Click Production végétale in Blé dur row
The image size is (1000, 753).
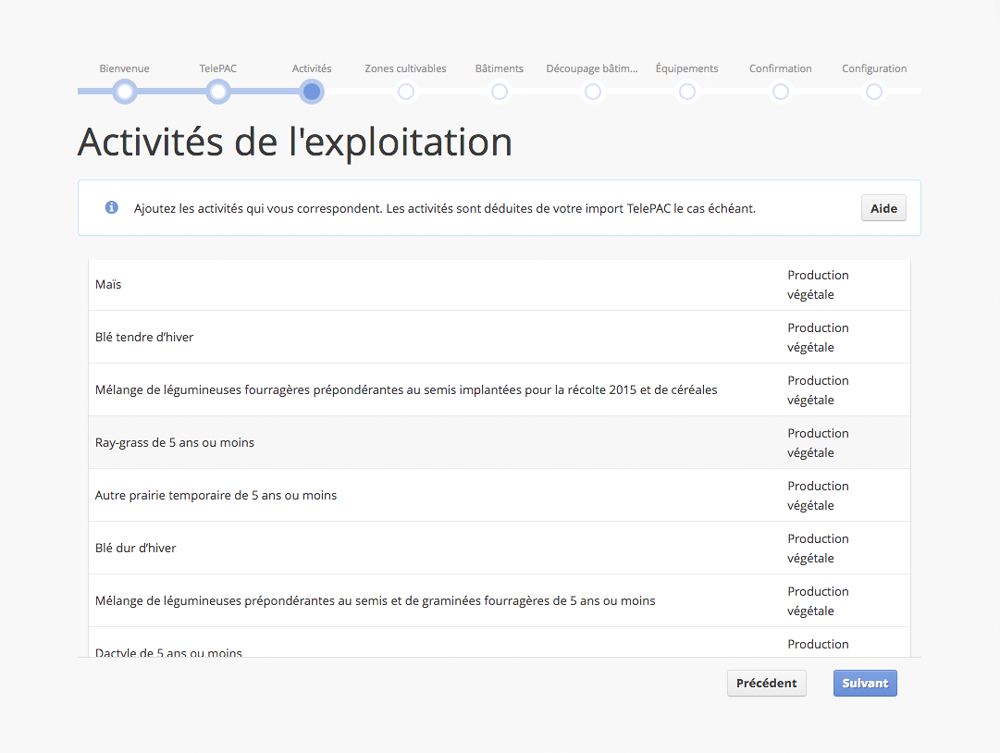tap(818, 548)
